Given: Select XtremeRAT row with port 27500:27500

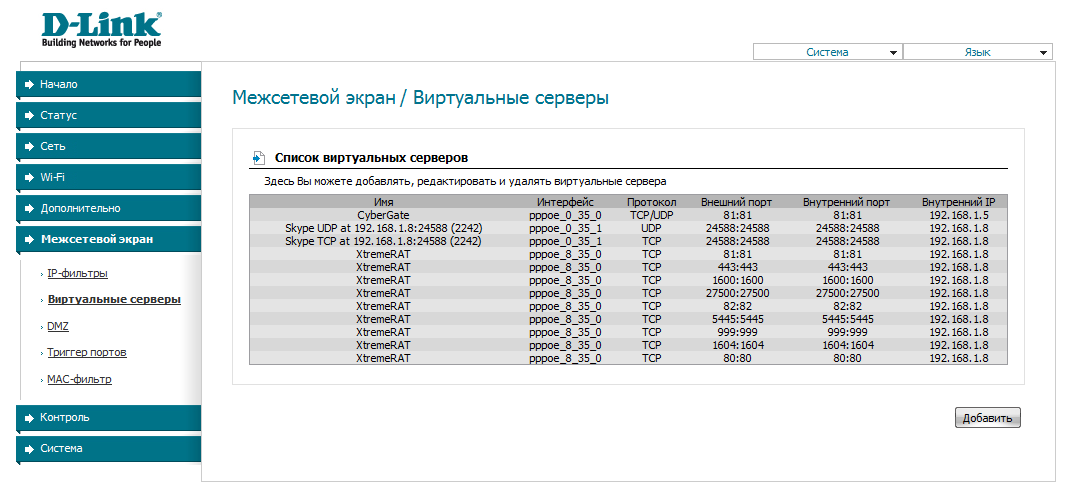Looking at the screenshot, I should click(628, 293).
